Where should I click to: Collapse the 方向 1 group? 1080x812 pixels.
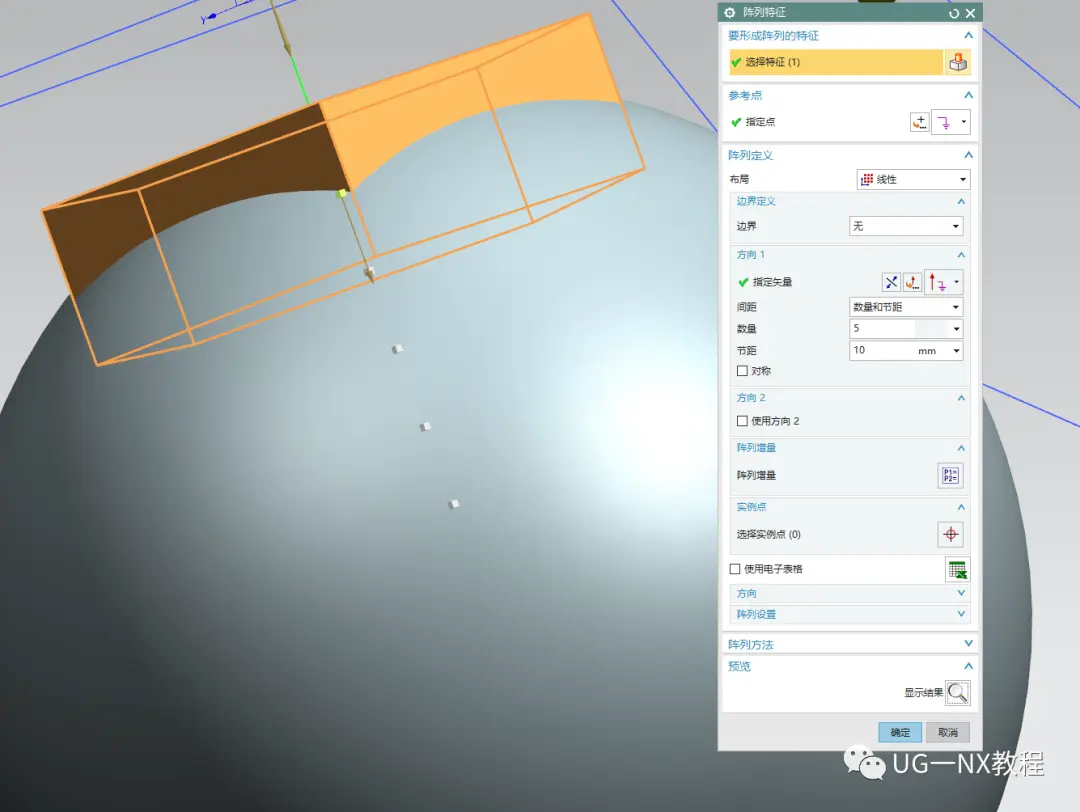pos(962,255)
